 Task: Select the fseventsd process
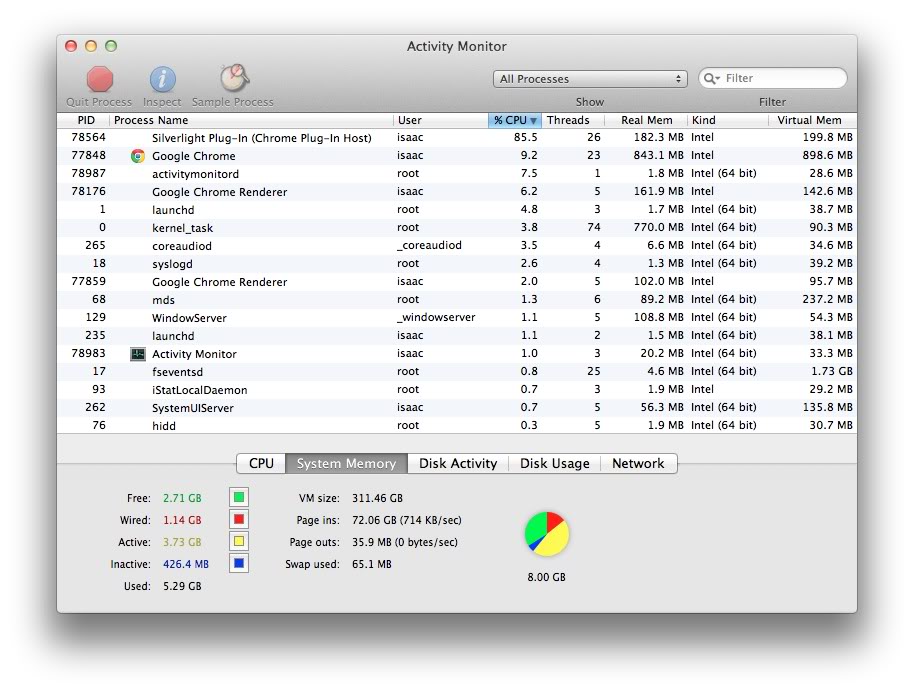point(457,372)
